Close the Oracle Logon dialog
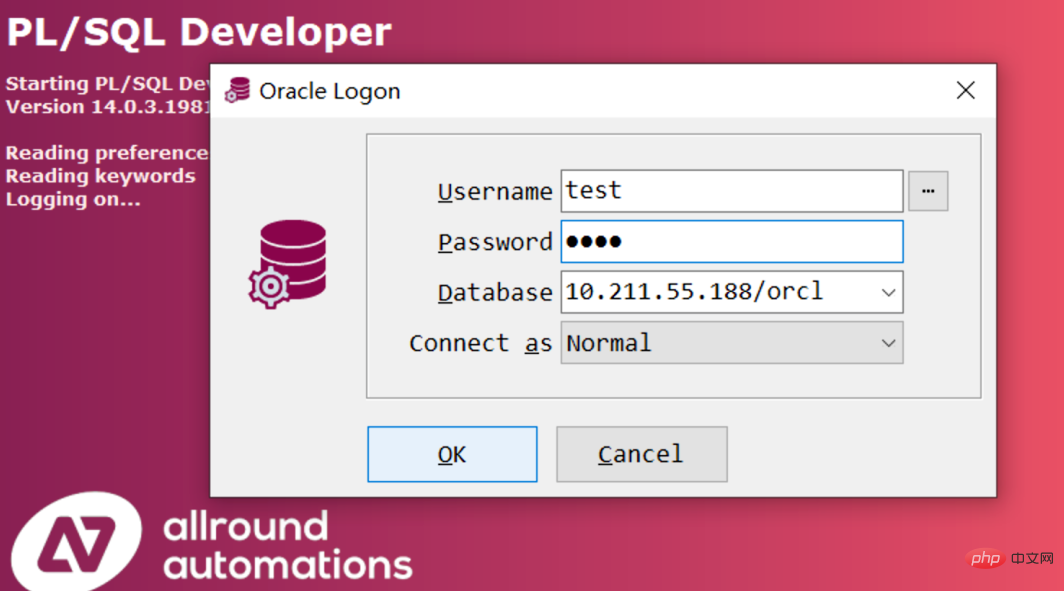Viewport: 1064px width, 591px height. (965, 91)
